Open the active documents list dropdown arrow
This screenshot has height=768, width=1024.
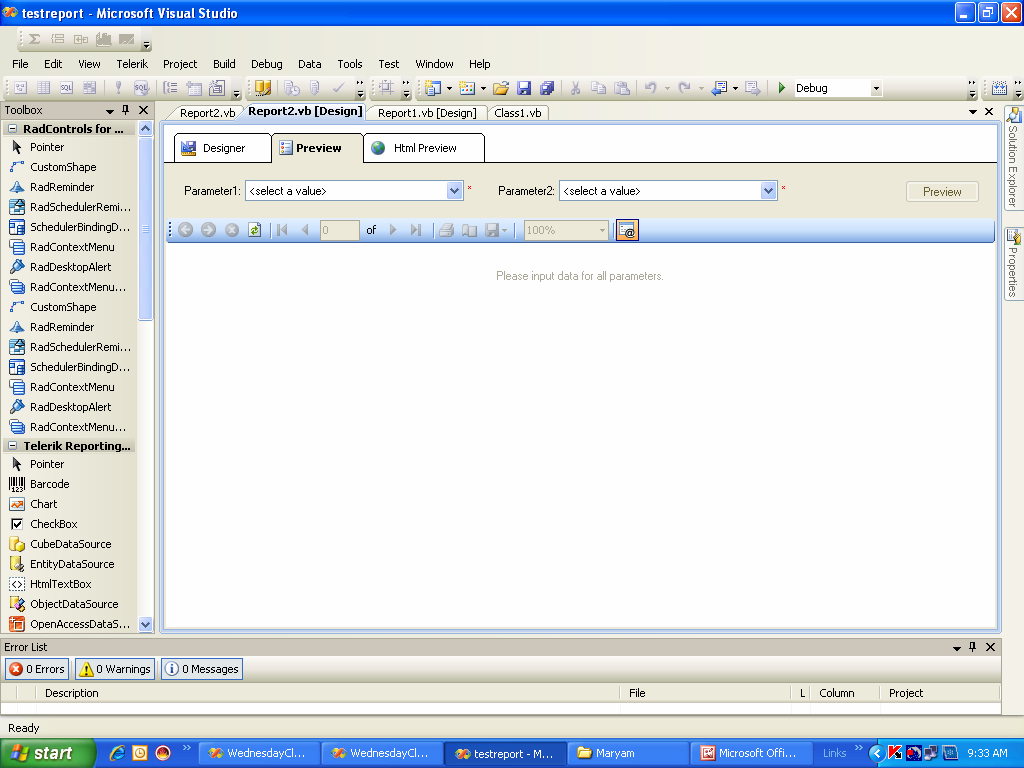[x=972, y=112]
